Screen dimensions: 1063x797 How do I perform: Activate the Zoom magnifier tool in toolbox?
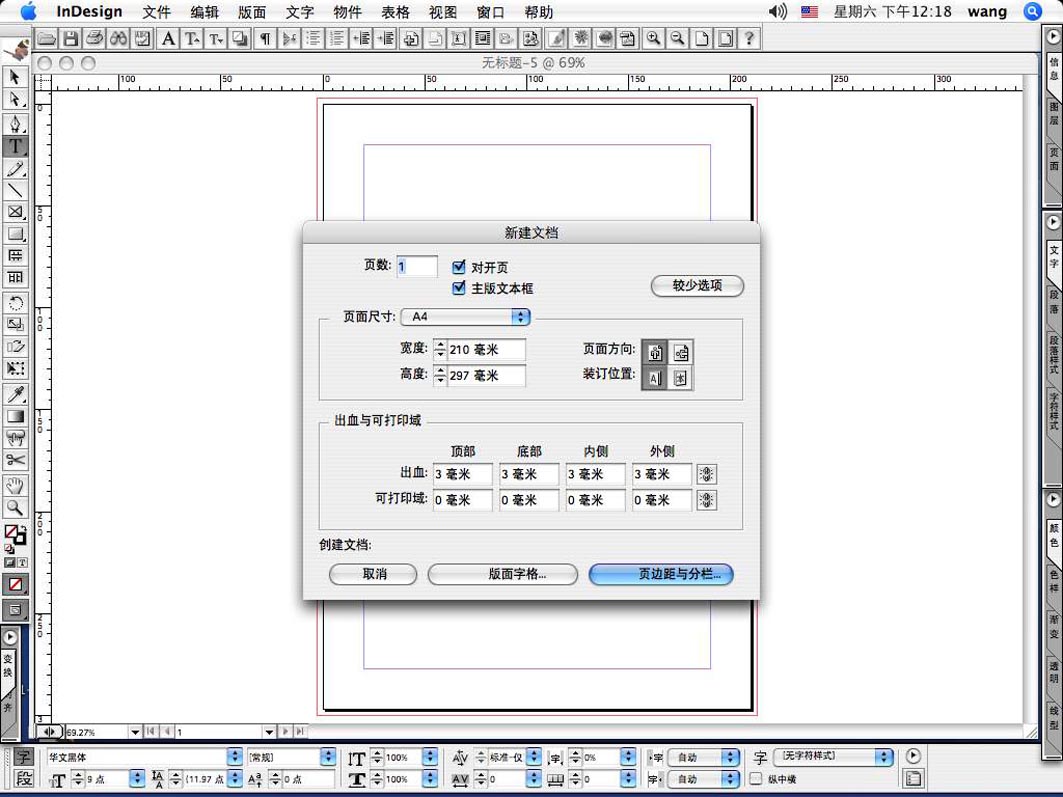15,508
